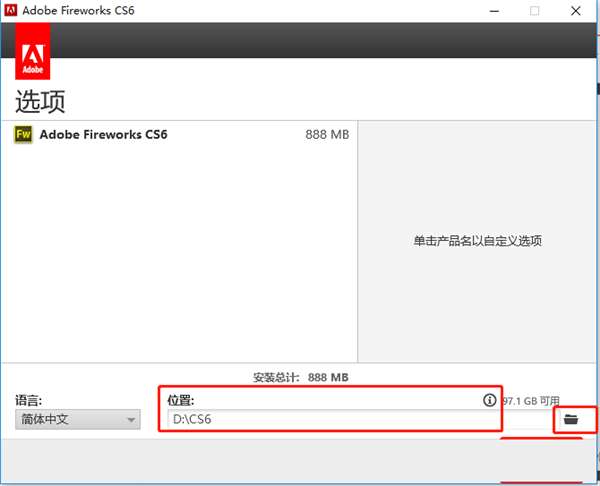
Task: Click the 888 MB product size text
Action: pos(327,135)
